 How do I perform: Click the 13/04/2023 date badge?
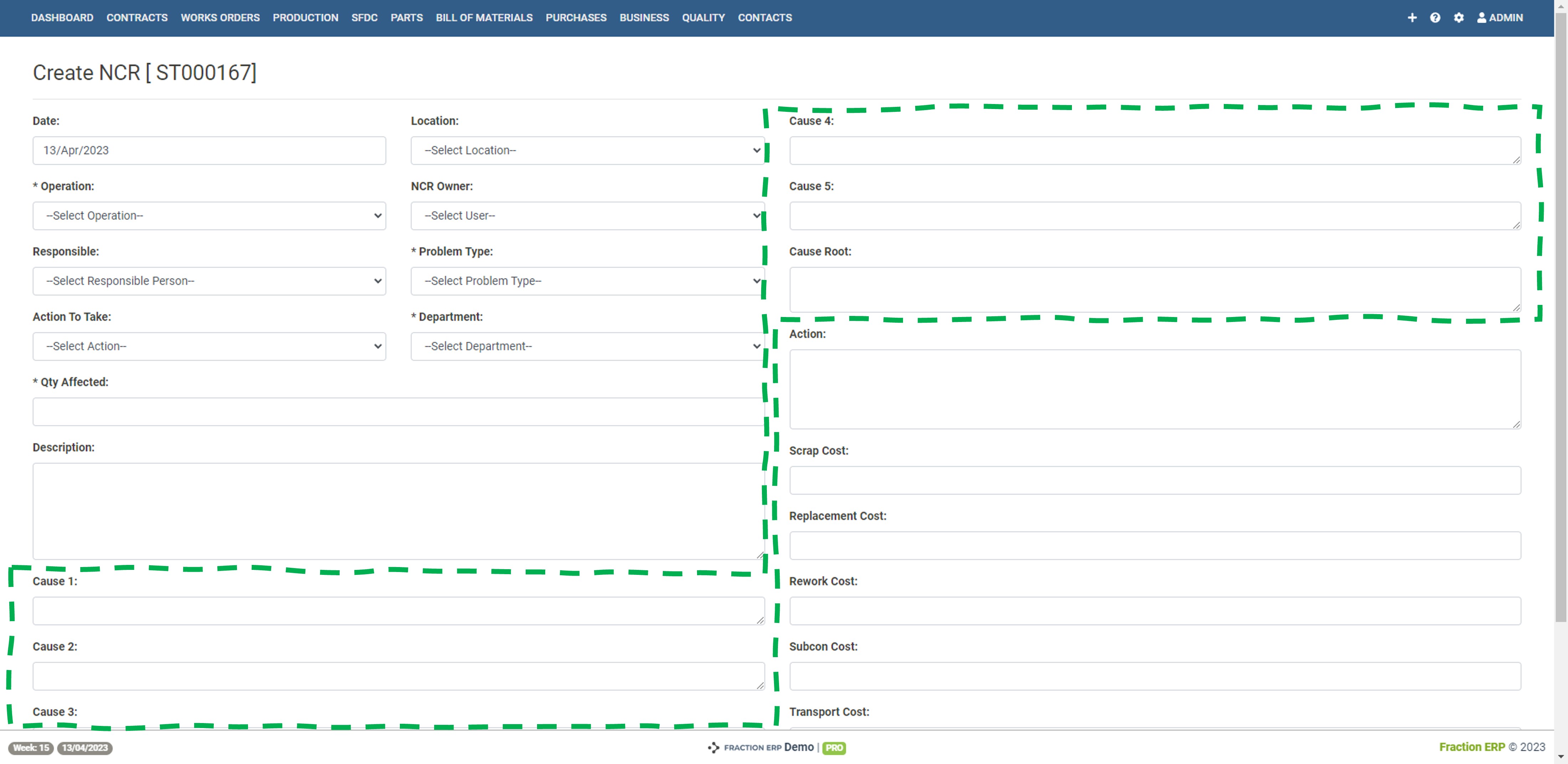(84, 748)
